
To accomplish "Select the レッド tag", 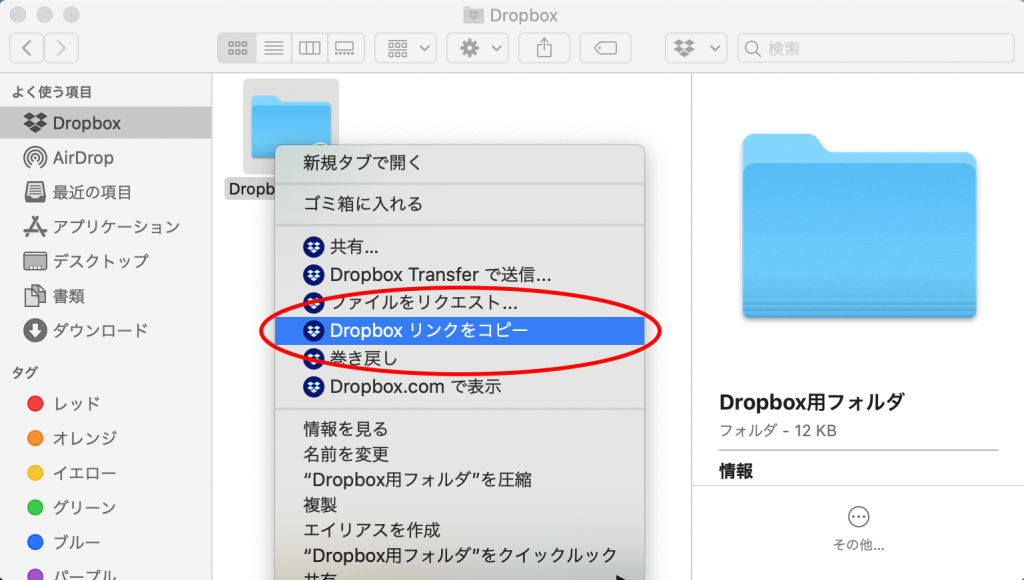I will click(106, 404).
